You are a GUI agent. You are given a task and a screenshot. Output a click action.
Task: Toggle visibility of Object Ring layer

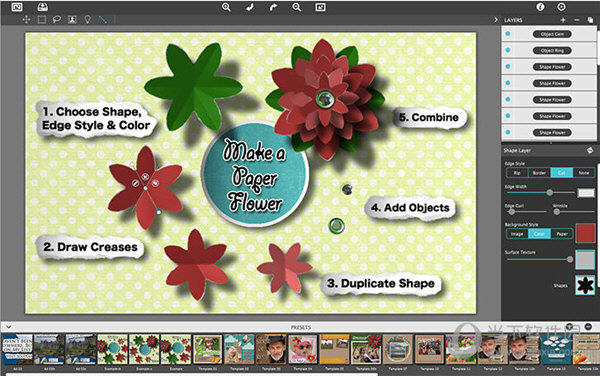(x=508, y=50)
